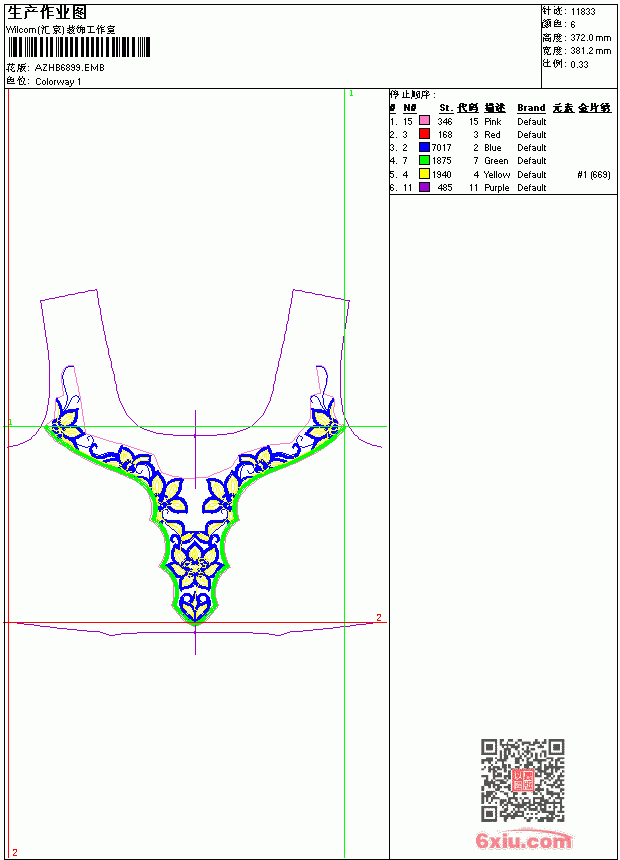The width and height of the screenshot is (620, 860).
Task: Click the #1 (669) sequin entry
Action: pyautogui.click(x=594, y=174)
